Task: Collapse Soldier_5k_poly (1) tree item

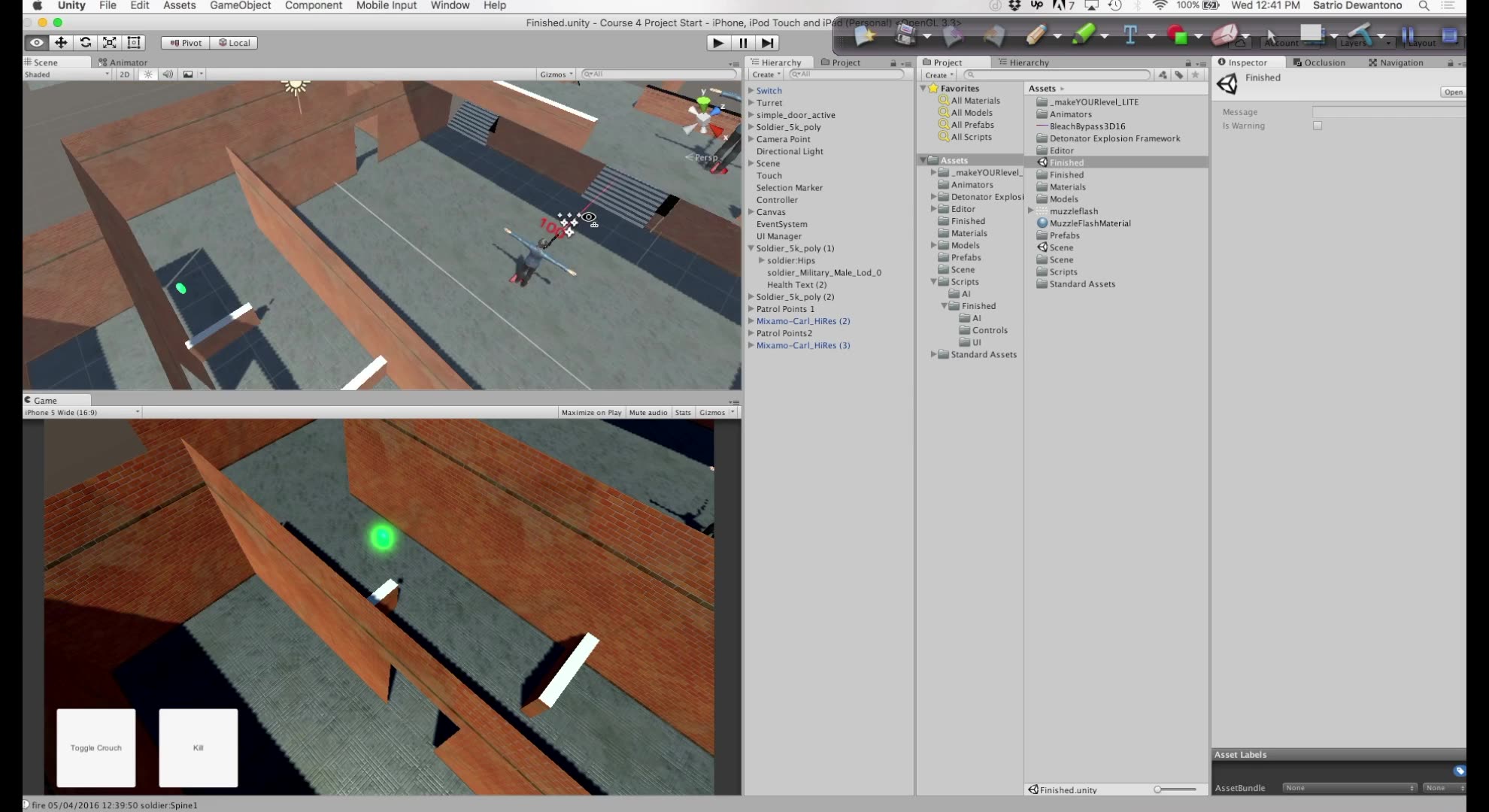Action: pos(751,248)
